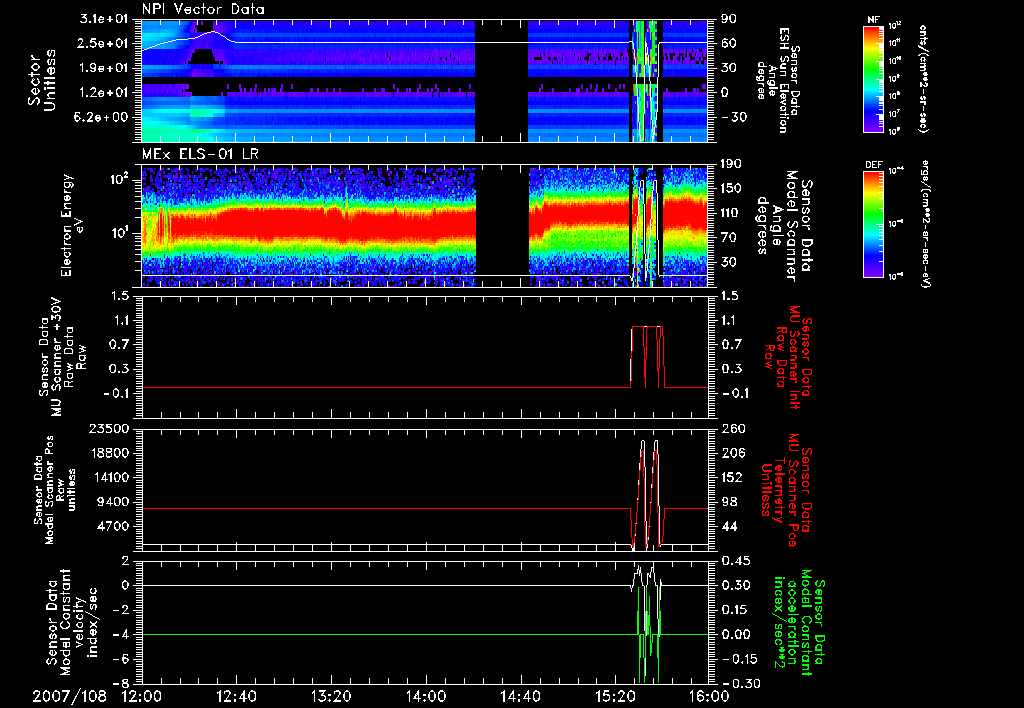The image size is (1024, 708).
Task: Click the 18800 scanner position tick value
Action: [x=110, y=453]
